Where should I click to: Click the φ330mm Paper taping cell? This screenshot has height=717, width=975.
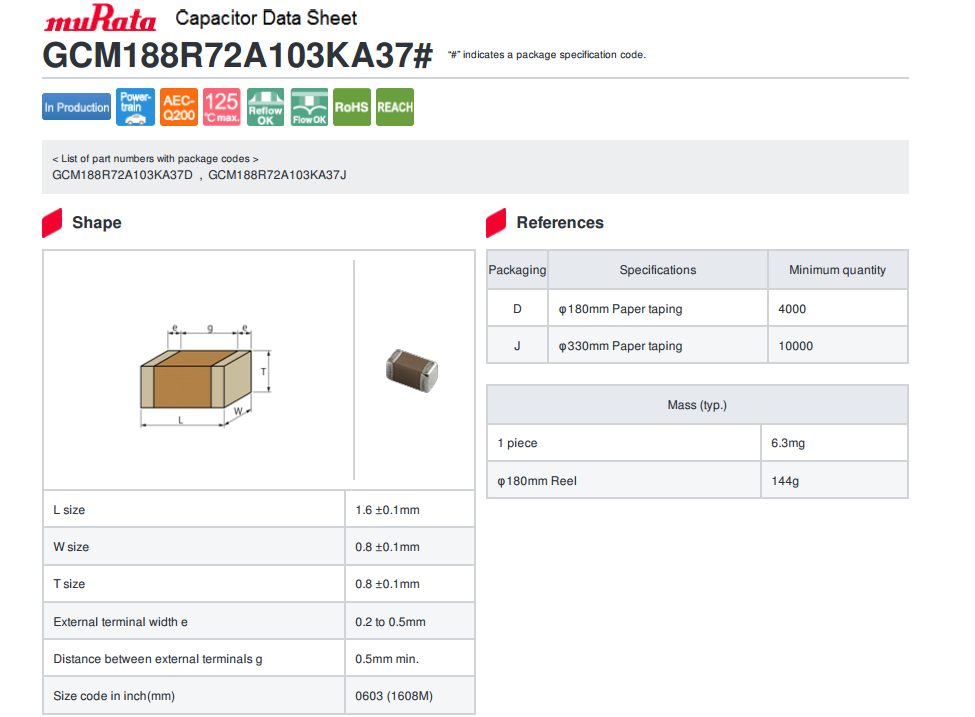658,346
